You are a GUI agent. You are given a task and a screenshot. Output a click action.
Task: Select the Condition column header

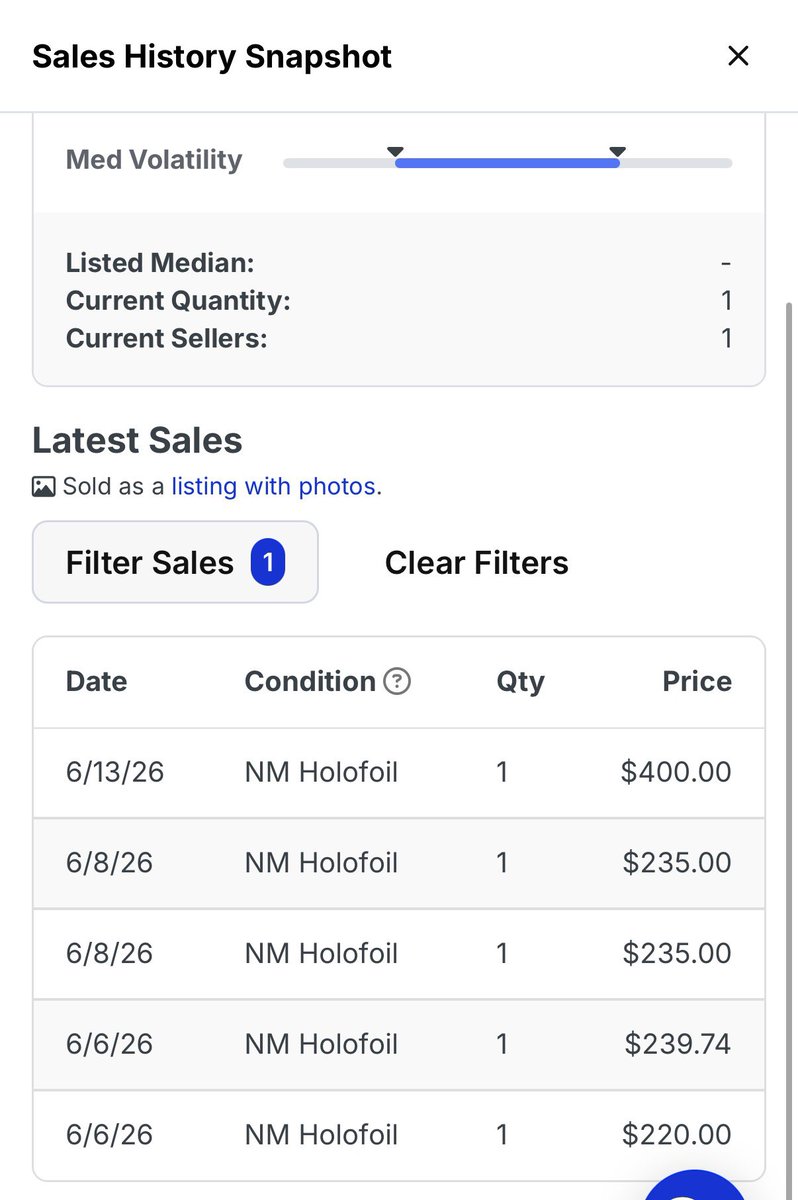310,681
